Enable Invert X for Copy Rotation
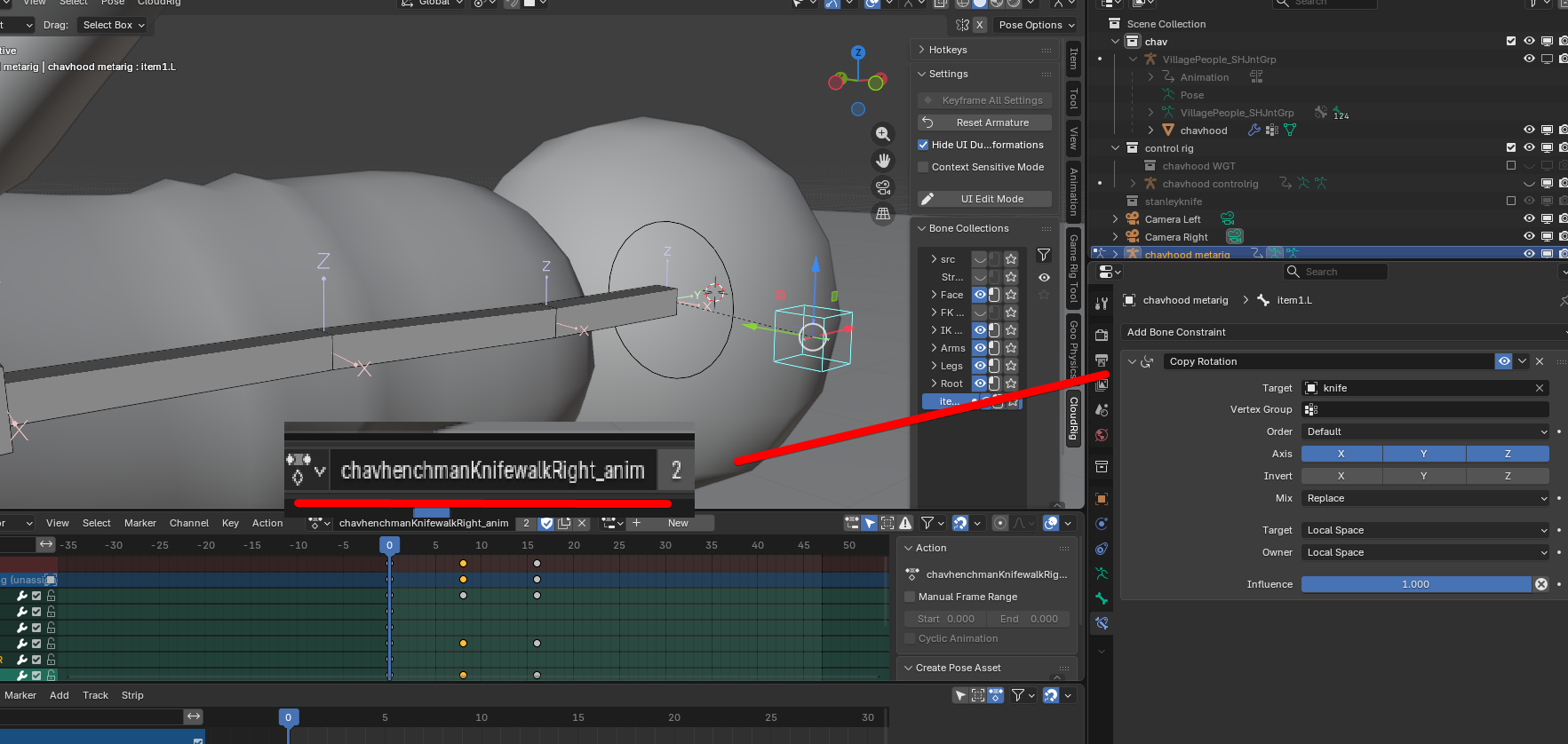This screenshot has height=744, width=1568. coord(1341,476)
